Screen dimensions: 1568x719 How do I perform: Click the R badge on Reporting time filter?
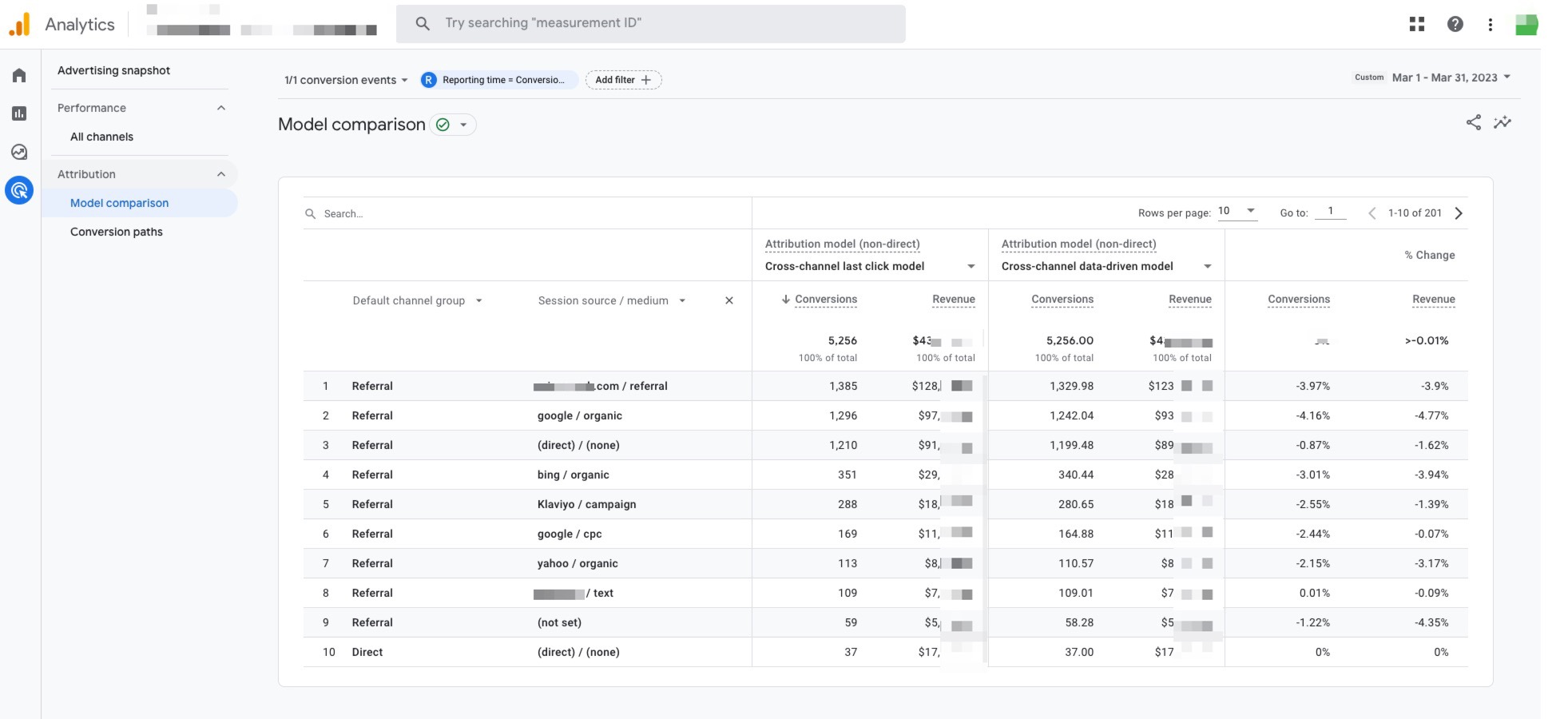(x=429, y=80)
